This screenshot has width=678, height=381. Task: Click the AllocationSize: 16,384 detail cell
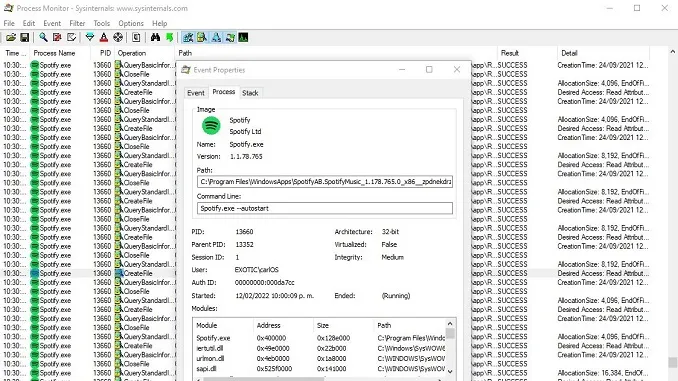(x=603, y=373)
